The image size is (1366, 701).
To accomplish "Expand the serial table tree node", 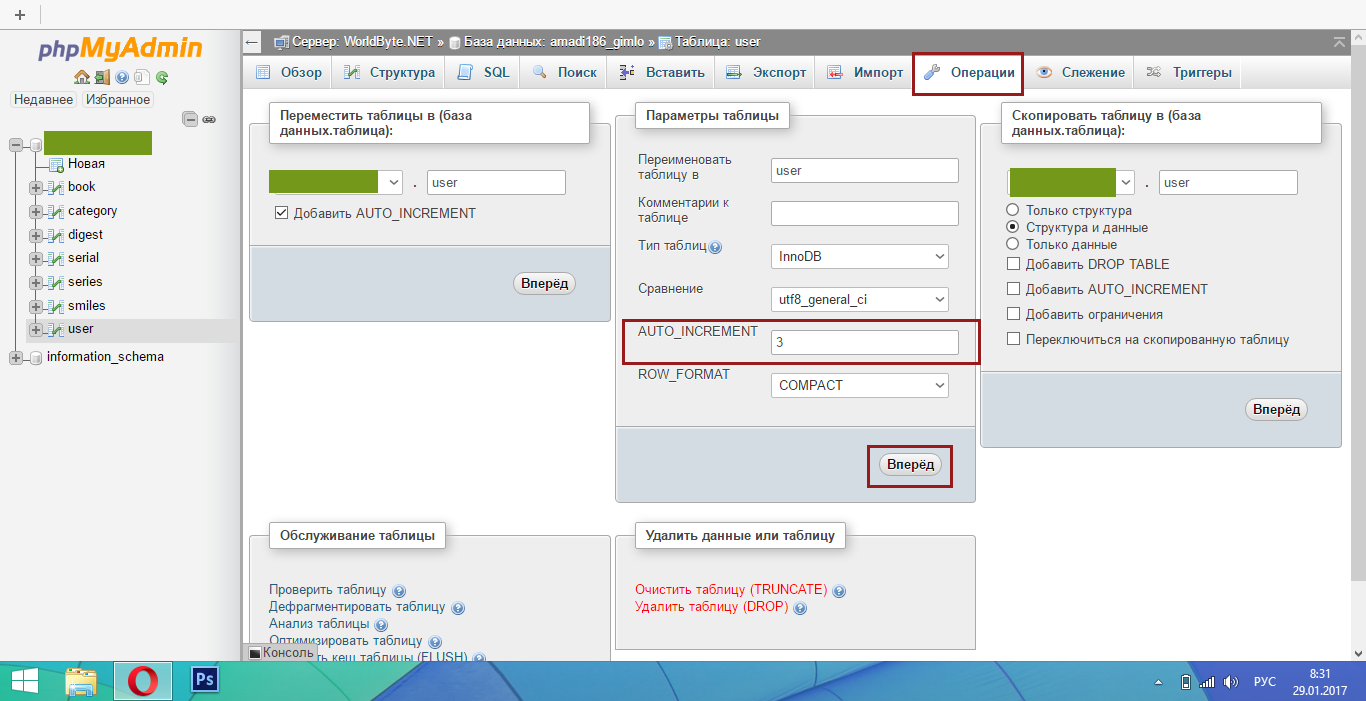I will pos(36,258).
